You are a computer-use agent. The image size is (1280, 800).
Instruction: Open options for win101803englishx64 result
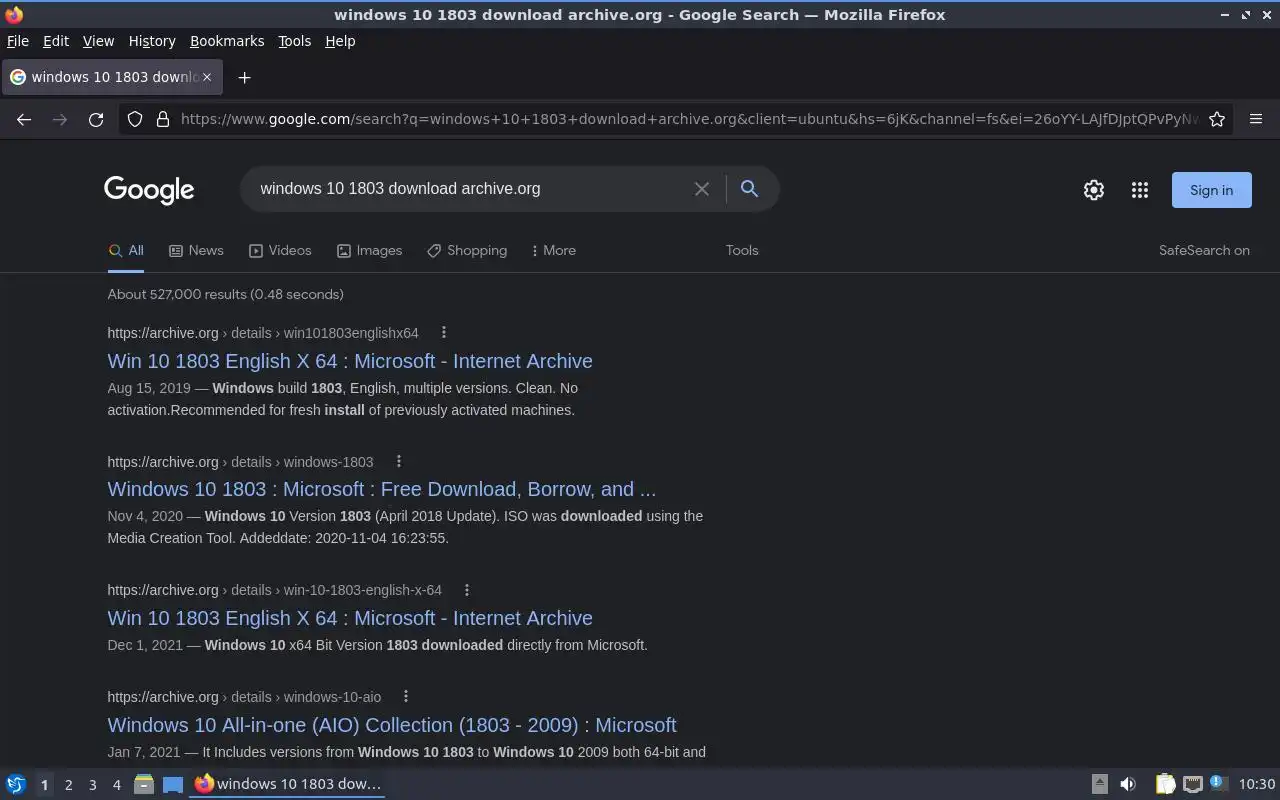[x=444, y=332]
